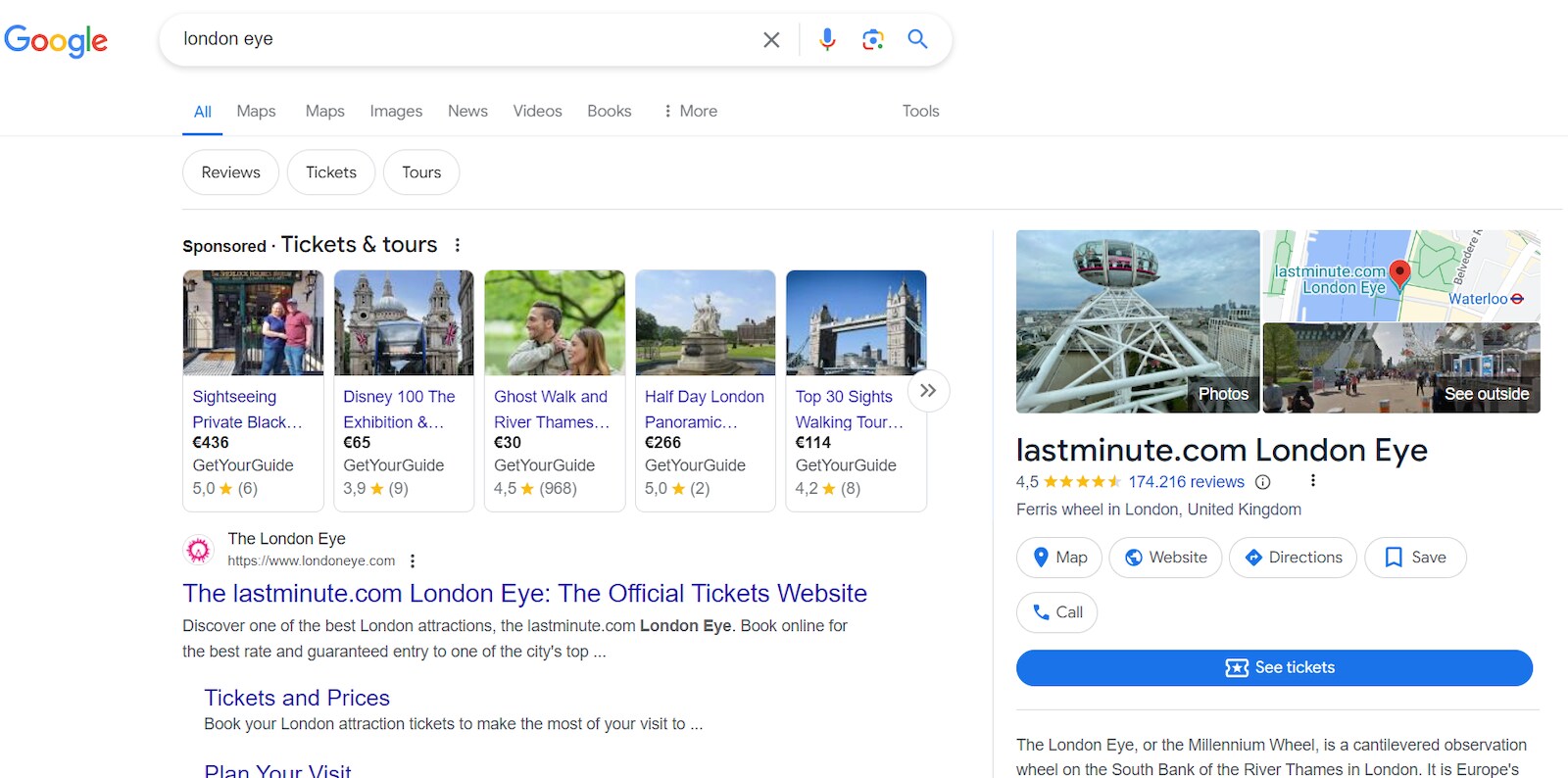
Task: Click Ghost Walk and River Thames link
Action: (552, 410)
